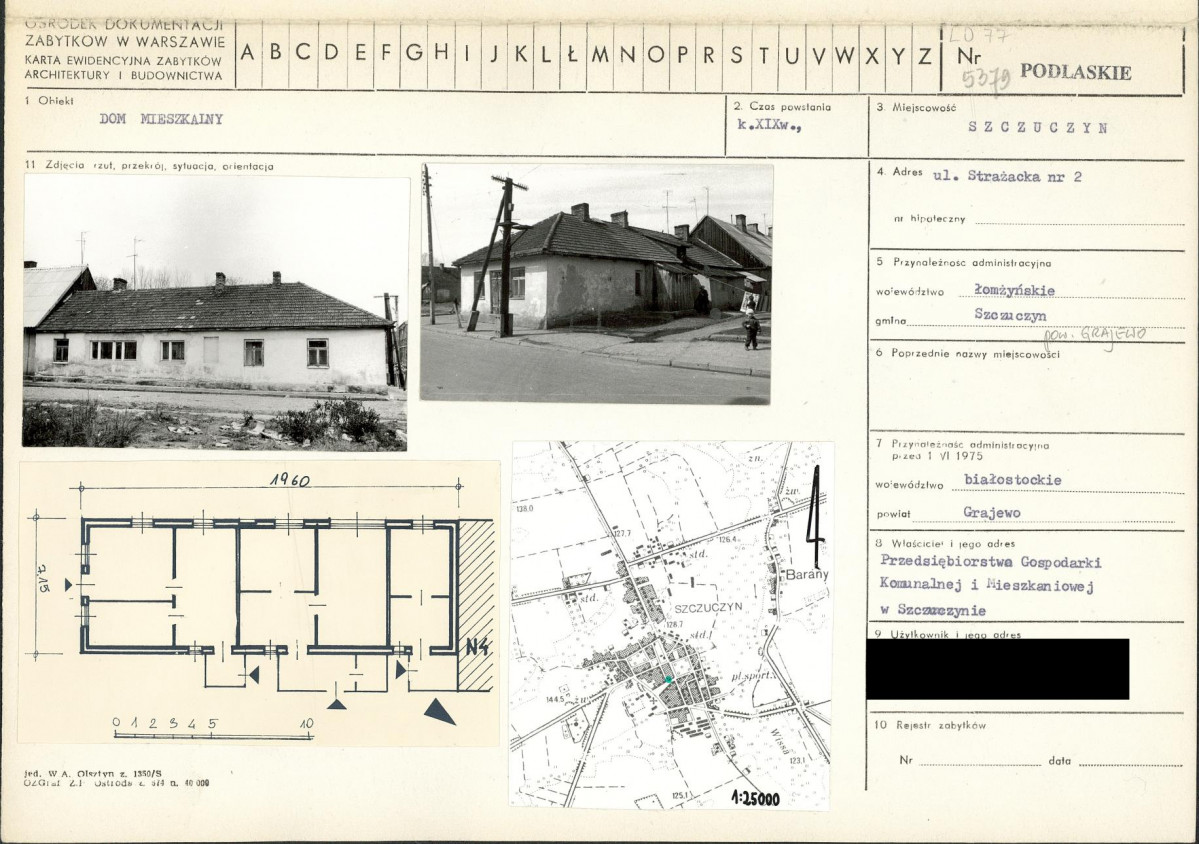Click the 'Nr' label in the header

point(968,57)
